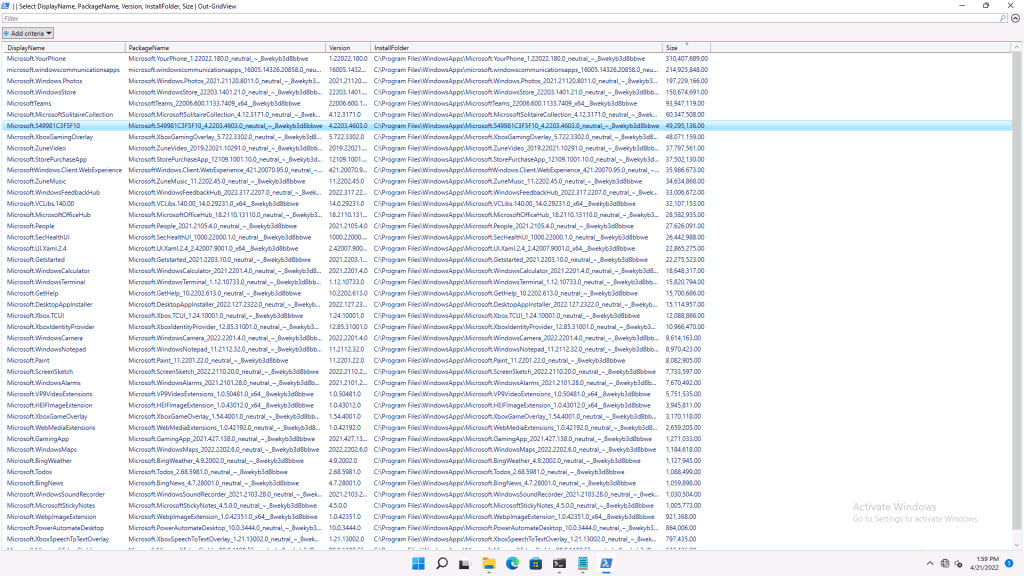Open Task View from the taskbar
This screenshot has width=1024, height=576.
click(465, 564)
